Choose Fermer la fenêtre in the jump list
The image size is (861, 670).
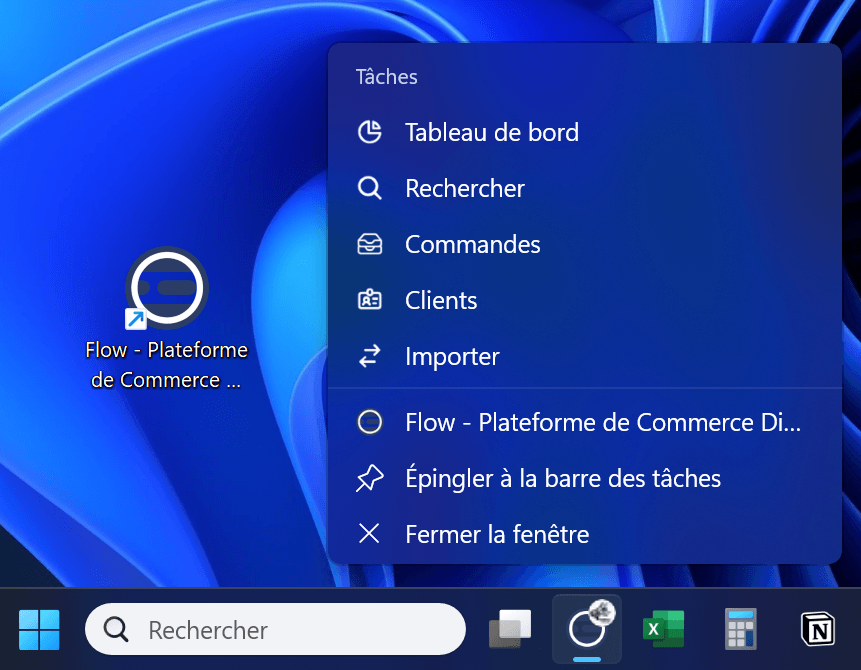pos(496,535)
